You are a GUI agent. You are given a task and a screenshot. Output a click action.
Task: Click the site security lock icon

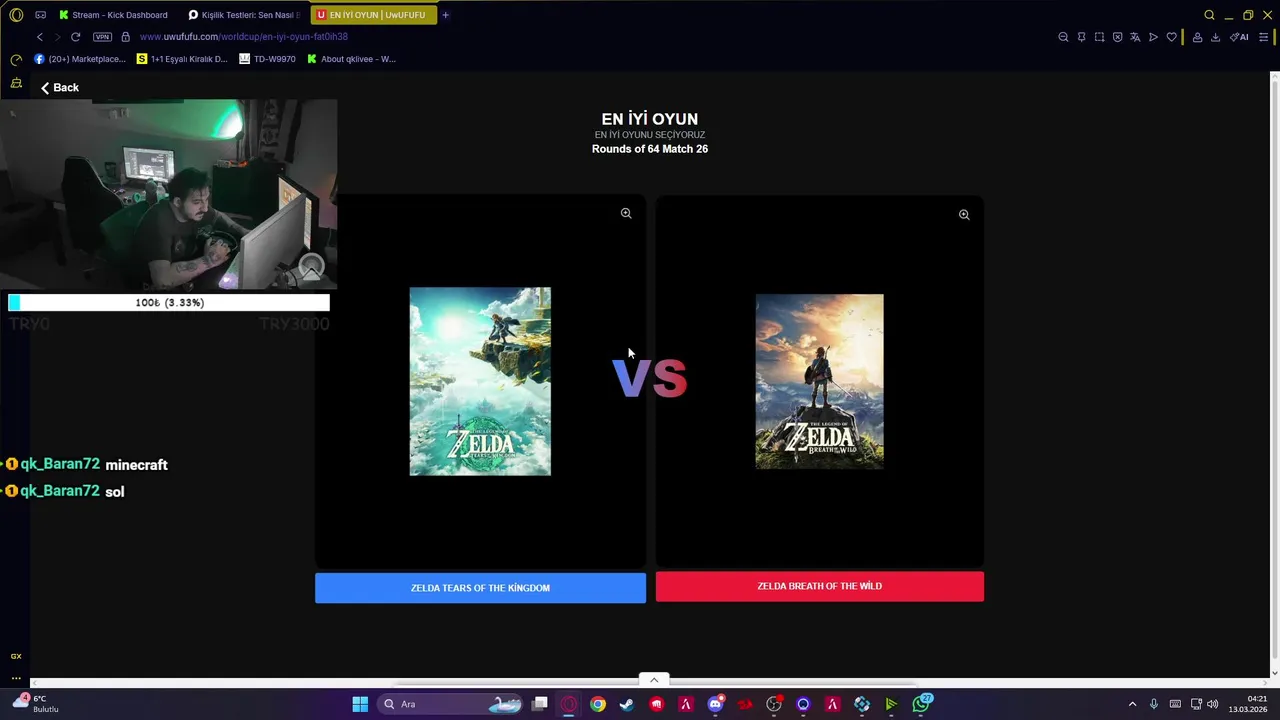pos(125,37)
